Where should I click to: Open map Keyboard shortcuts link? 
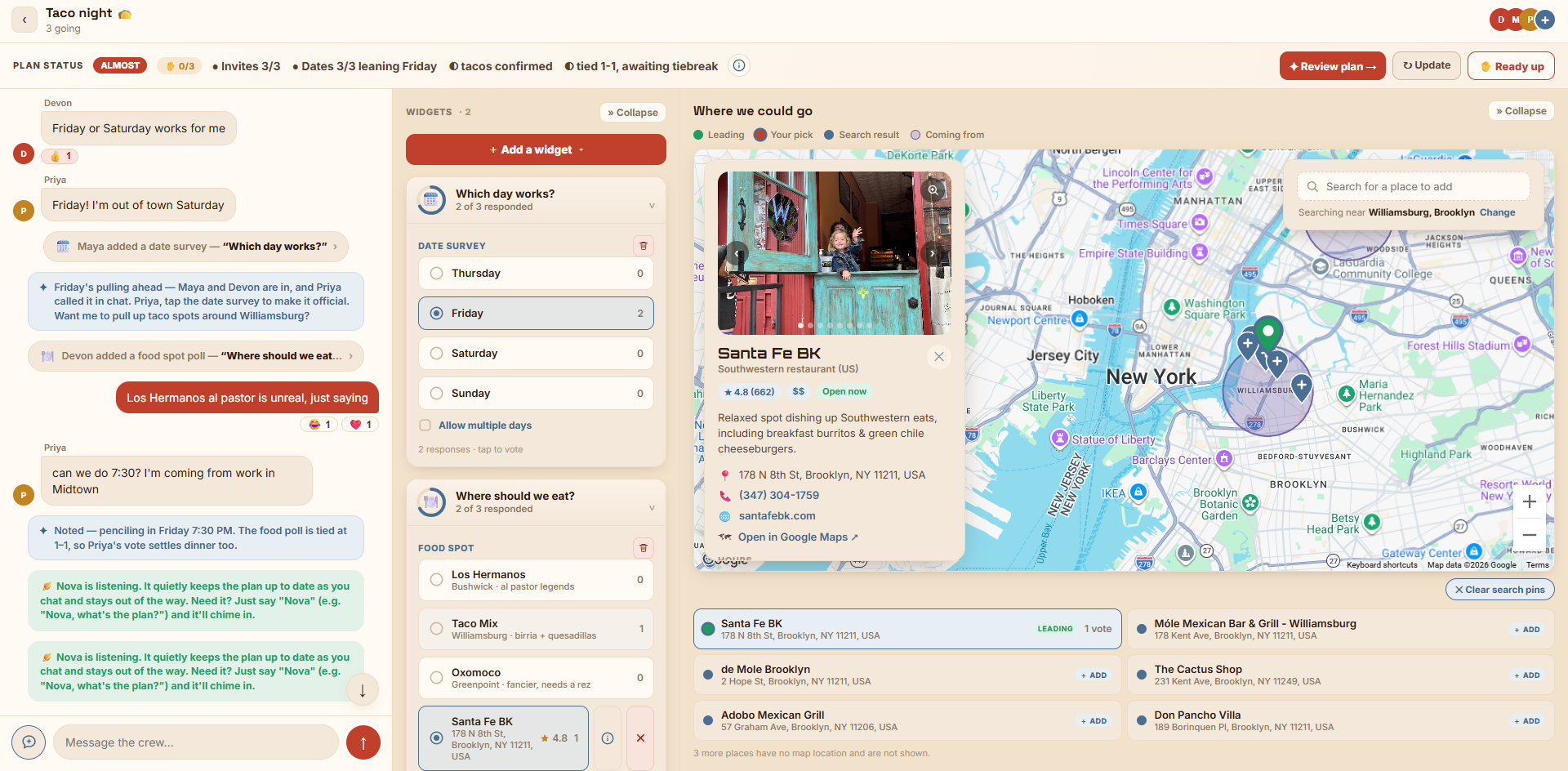tap(1382, 565)
